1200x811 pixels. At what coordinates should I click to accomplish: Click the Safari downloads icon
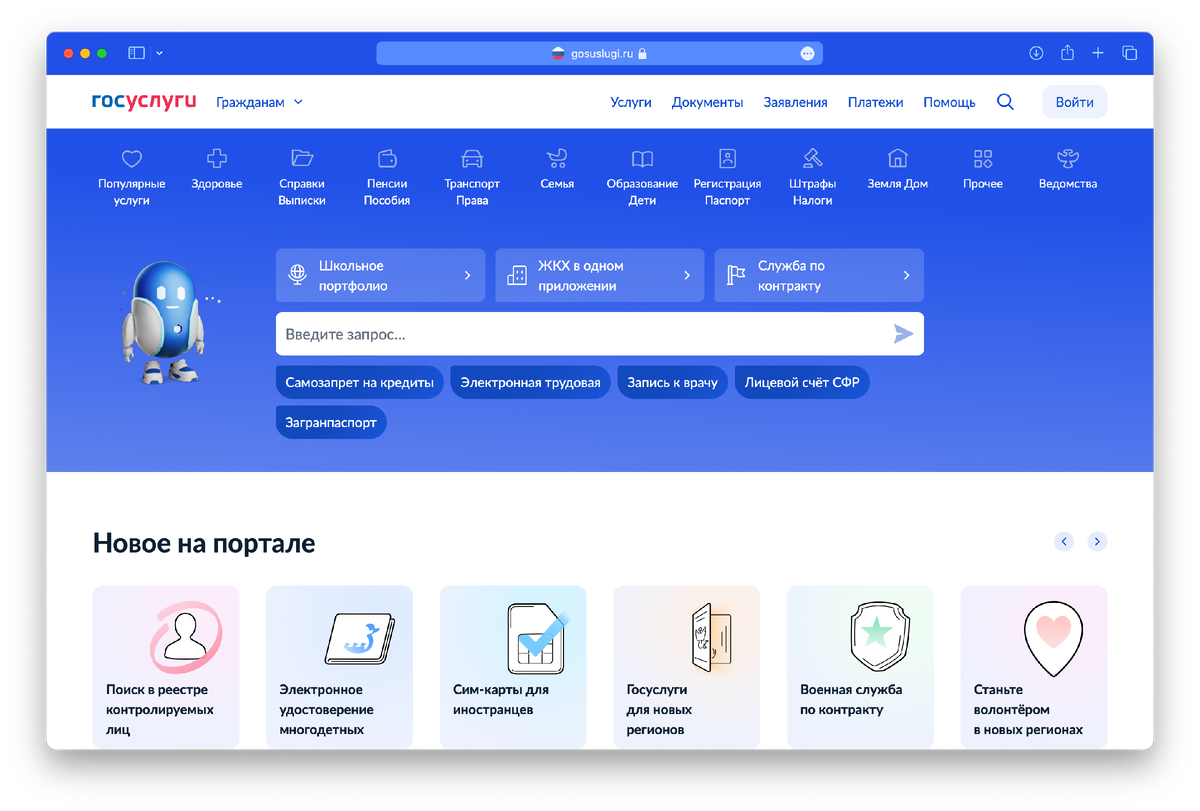click(1036, 53)
